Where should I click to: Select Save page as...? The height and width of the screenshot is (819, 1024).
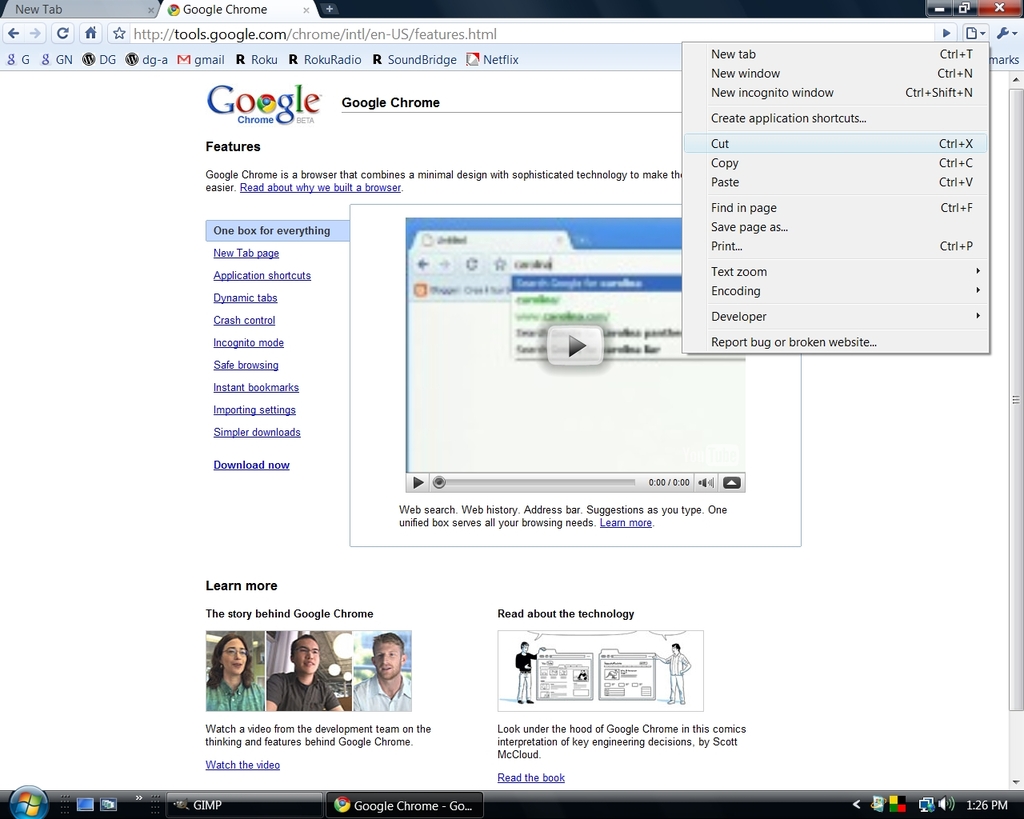coord(836,227)
